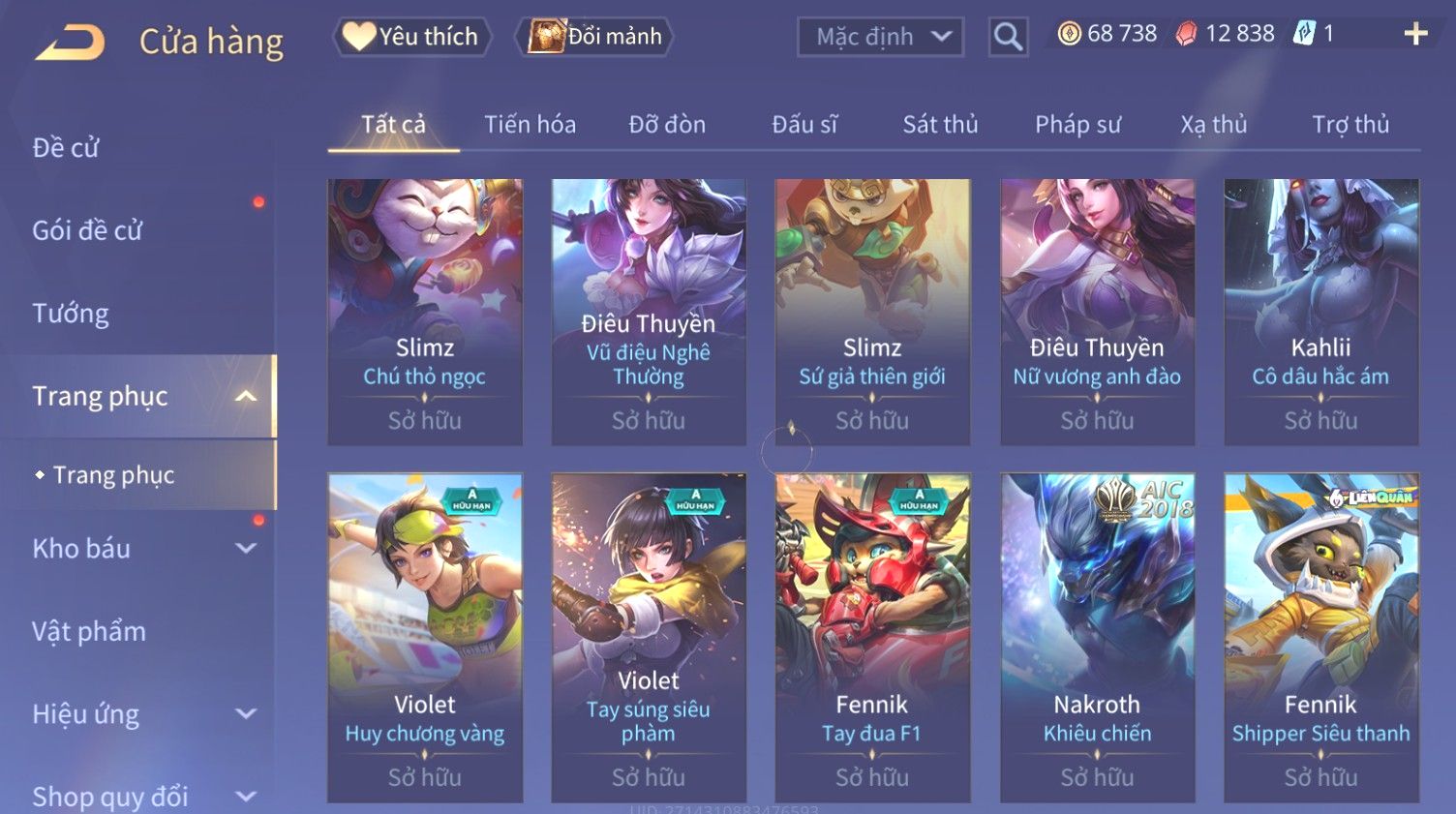The width and height of the screenshot is (1456, 814).
Task: Tap the red ruby gem icon
Action: pos(1186,34)
